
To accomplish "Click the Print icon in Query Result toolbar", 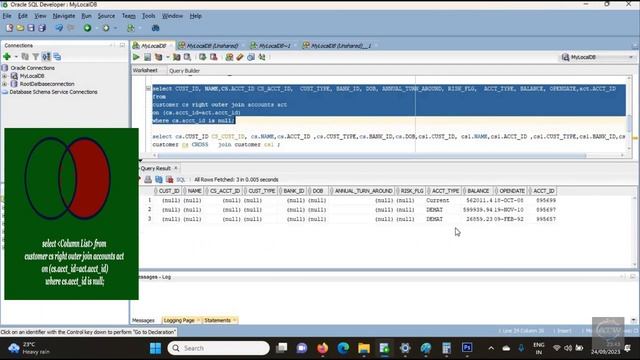I will tap(148, 180).
